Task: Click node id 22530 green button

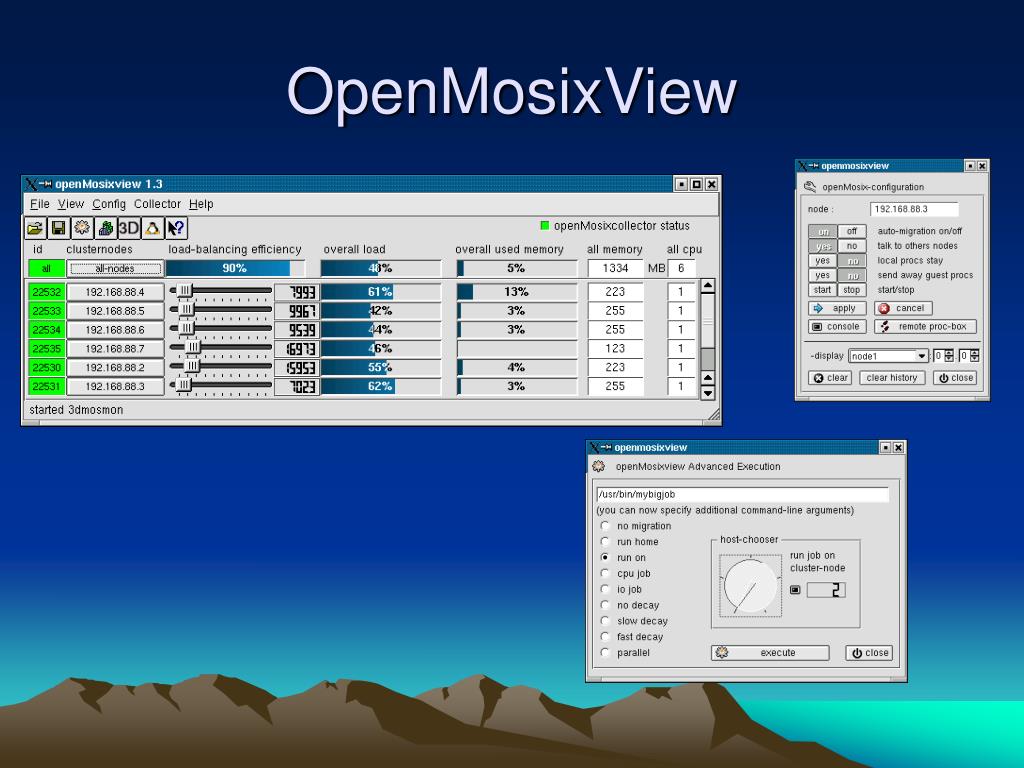Action: point(46,368)
